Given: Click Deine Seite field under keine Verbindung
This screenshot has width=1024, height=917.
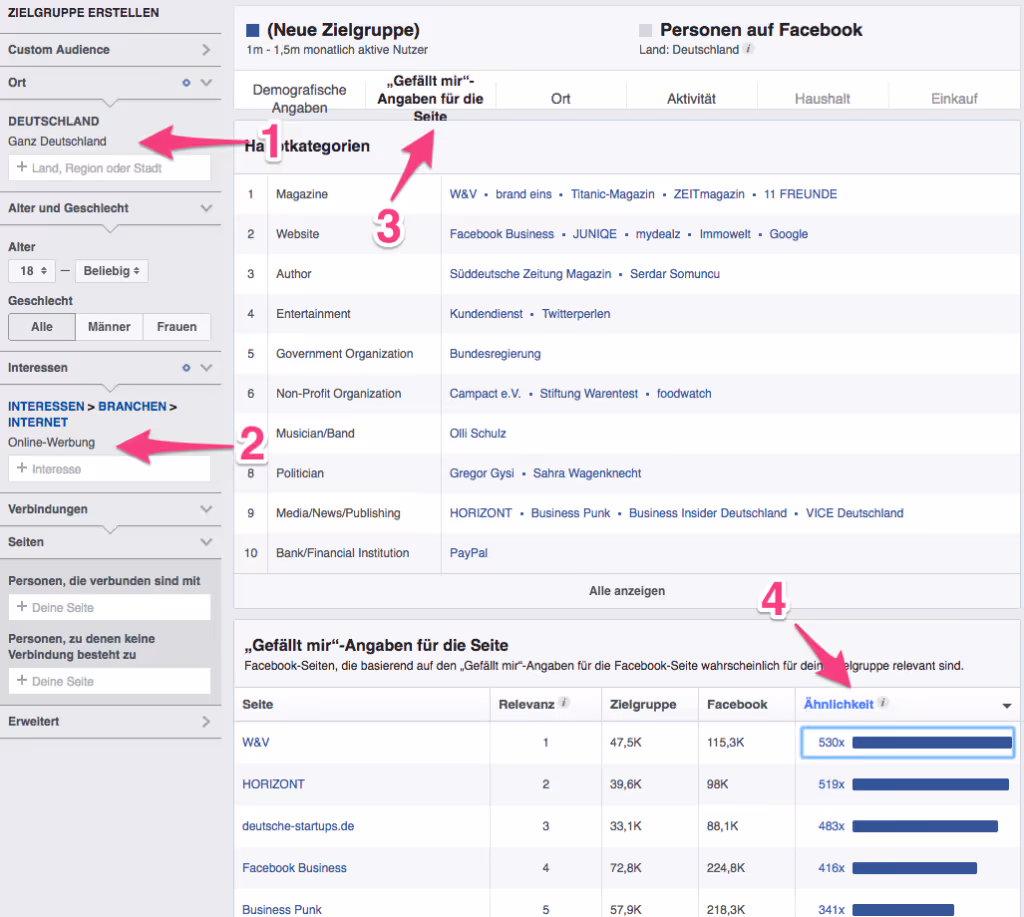Looking at the screenshot, I should (110, 681).
